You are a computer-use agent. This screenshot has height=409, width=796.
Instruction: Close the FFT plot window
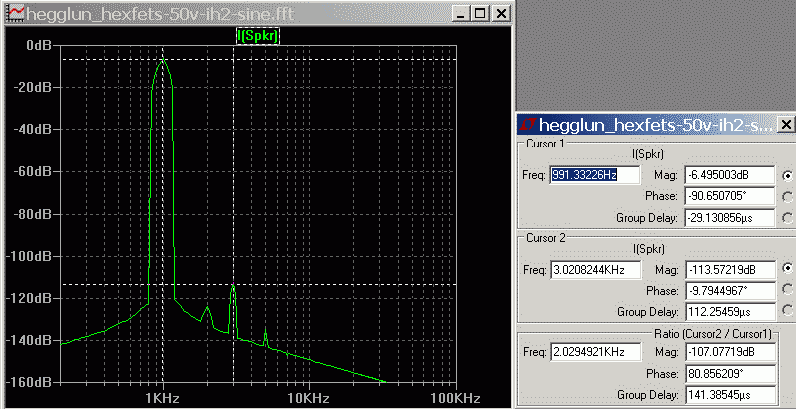click(x=501, y=14)
